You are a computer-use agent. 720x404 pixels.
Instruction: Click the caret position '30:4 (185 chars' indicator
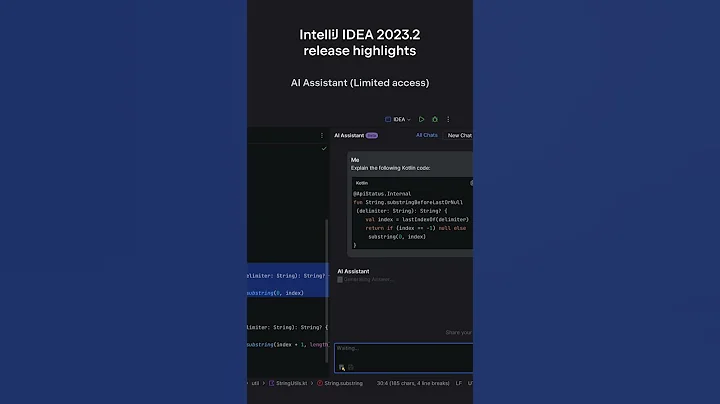[413, 383]
